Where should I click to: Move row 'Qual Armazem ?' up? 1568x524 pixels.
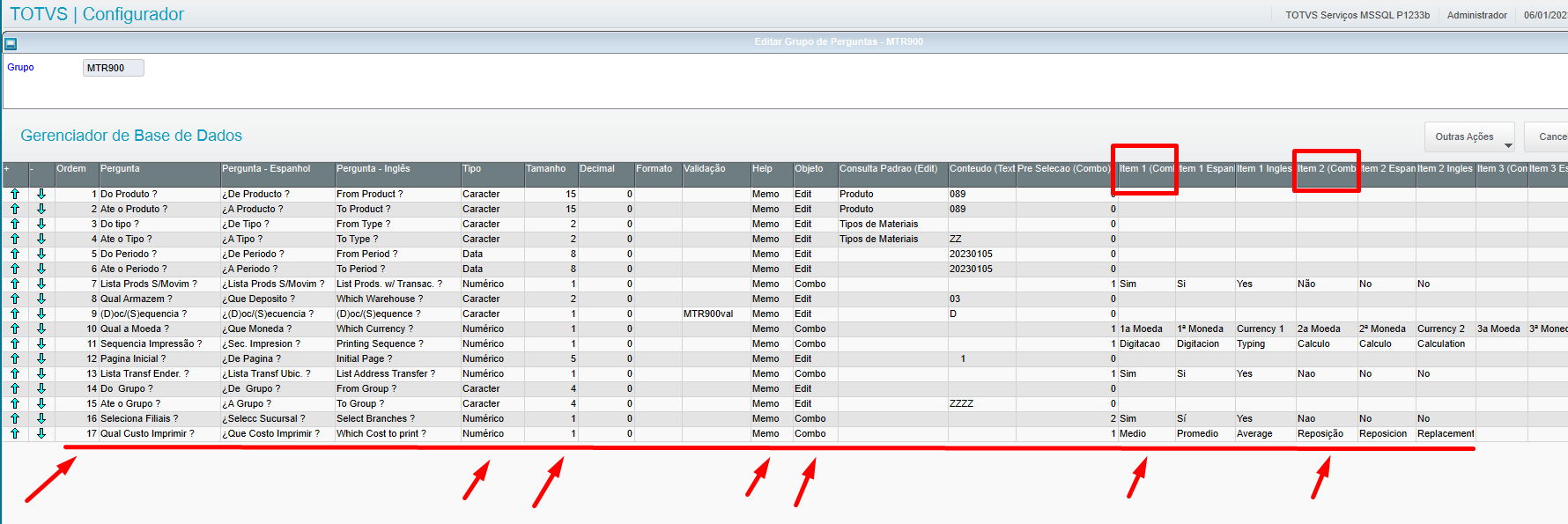(15, 299)
